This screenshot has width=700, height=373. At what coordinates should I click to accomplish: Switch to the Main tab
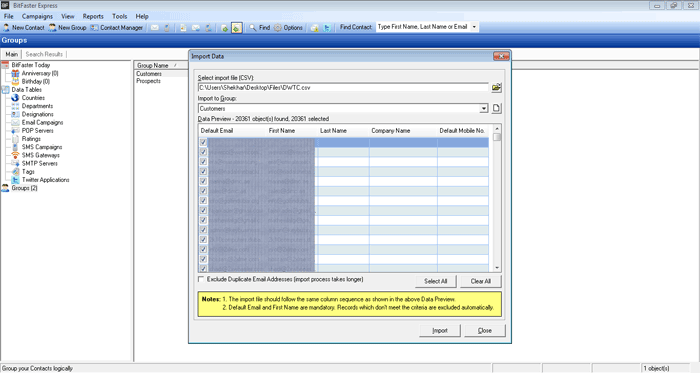pos(12,54)
